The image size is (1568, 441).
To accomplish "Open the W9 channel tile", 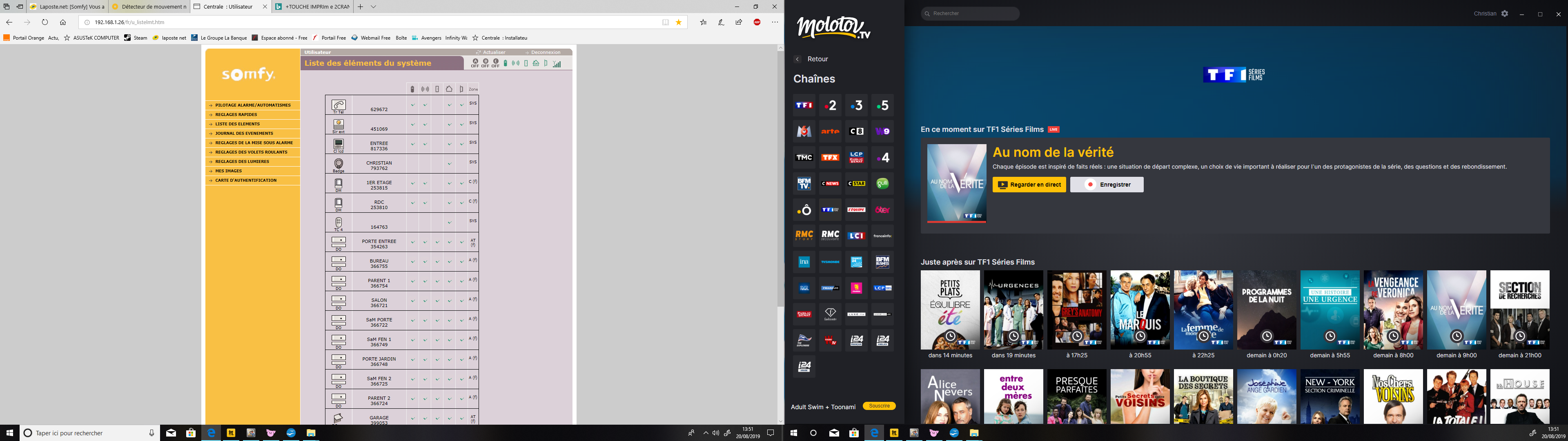I will [x=882, y=131].
